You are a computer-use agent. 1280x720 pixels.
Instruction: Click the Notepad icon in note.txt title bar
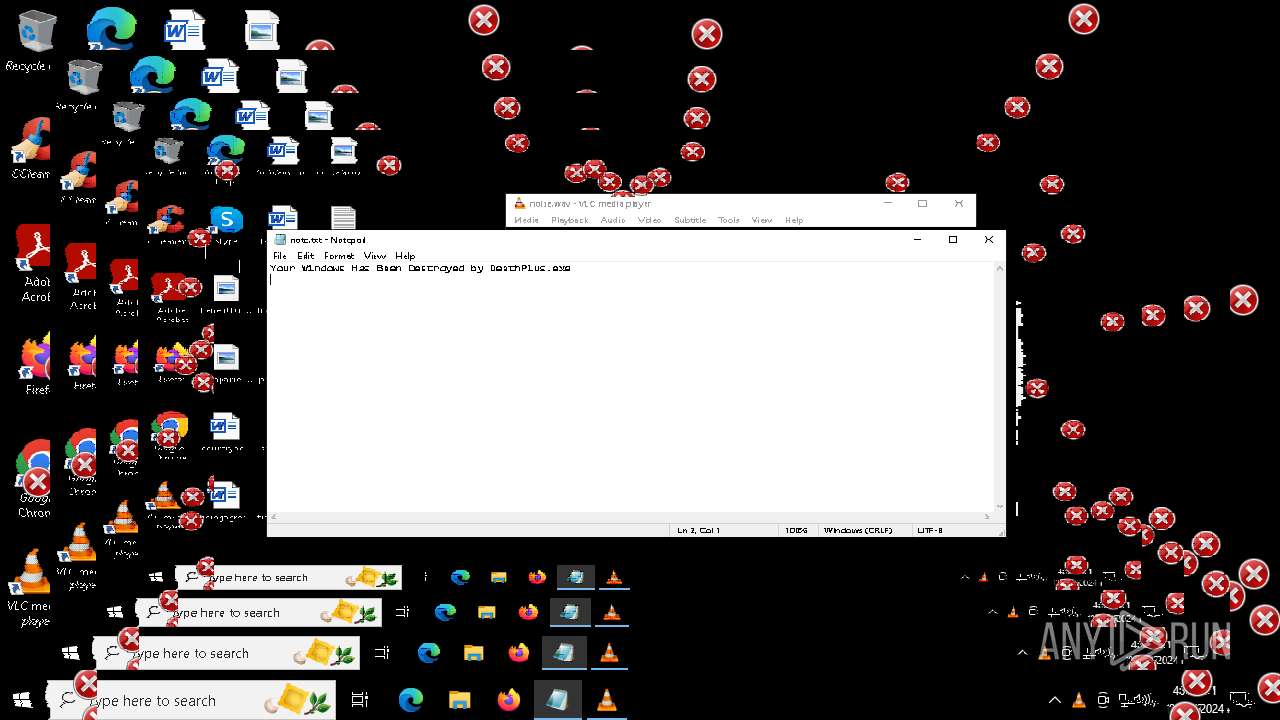[x=280, y=240]
